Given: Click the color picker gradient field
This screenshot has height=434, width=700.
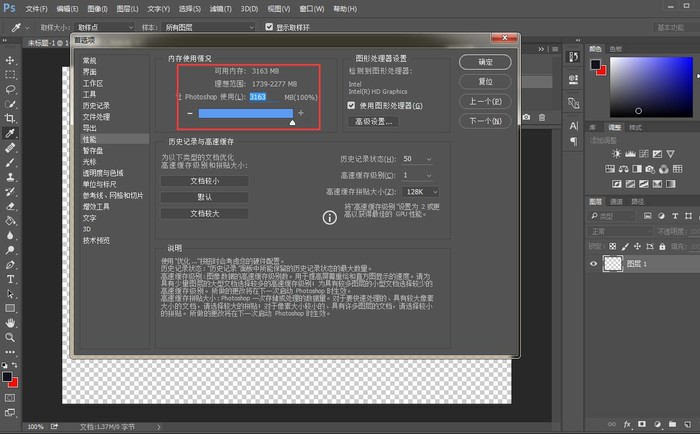Looking at the screenshot, I should pyautogui.click(x=651, y=87).
